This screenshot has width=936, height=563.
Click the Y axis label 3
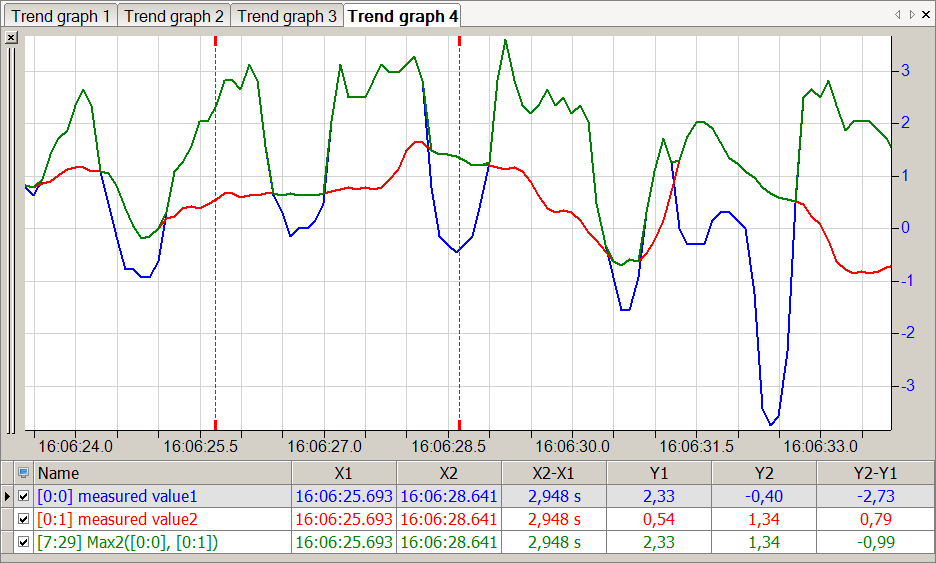click(x=905, y=70)
